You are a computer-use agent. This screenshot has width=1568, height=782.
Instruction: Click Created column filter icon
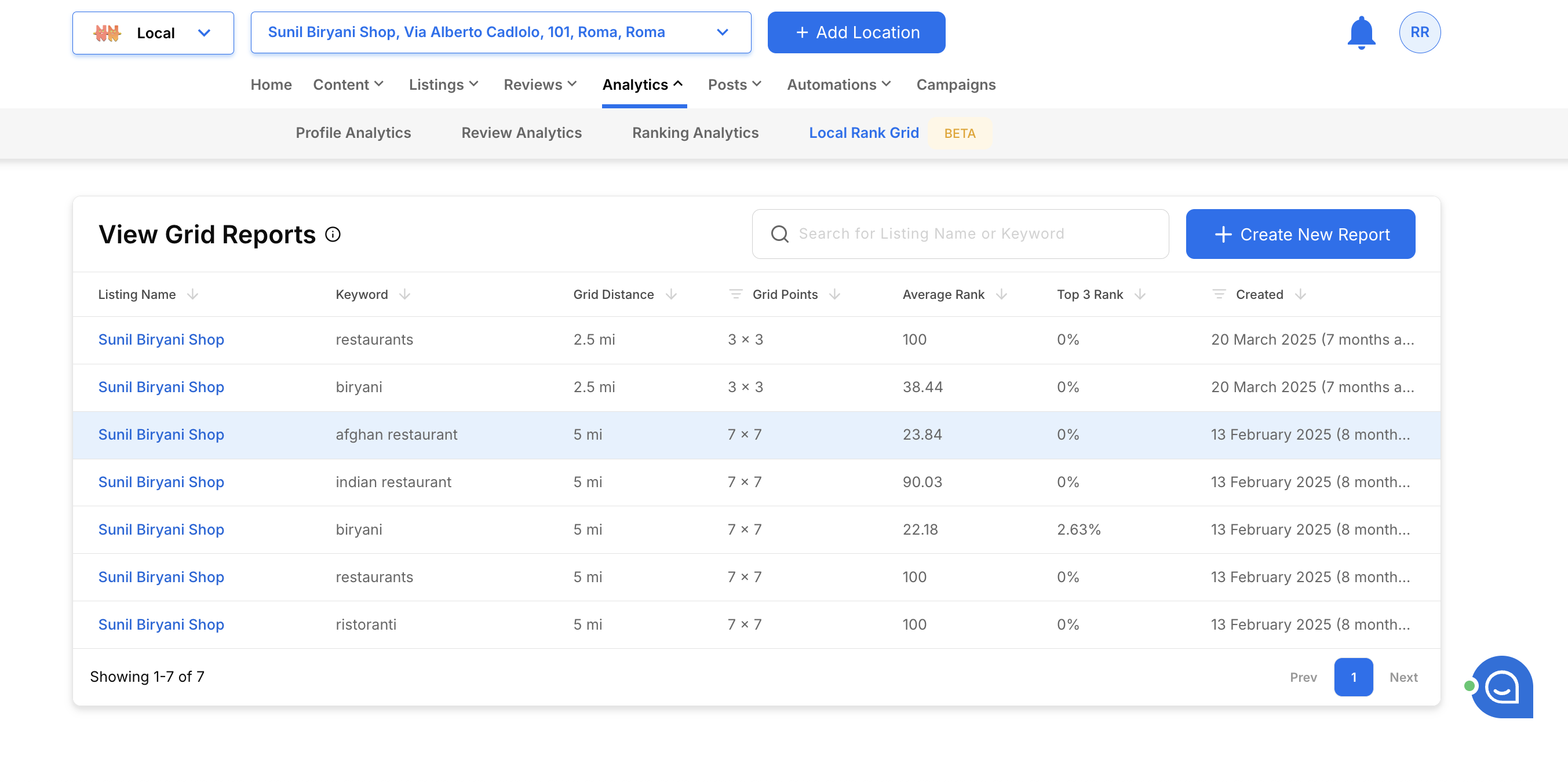(1219, 294)
